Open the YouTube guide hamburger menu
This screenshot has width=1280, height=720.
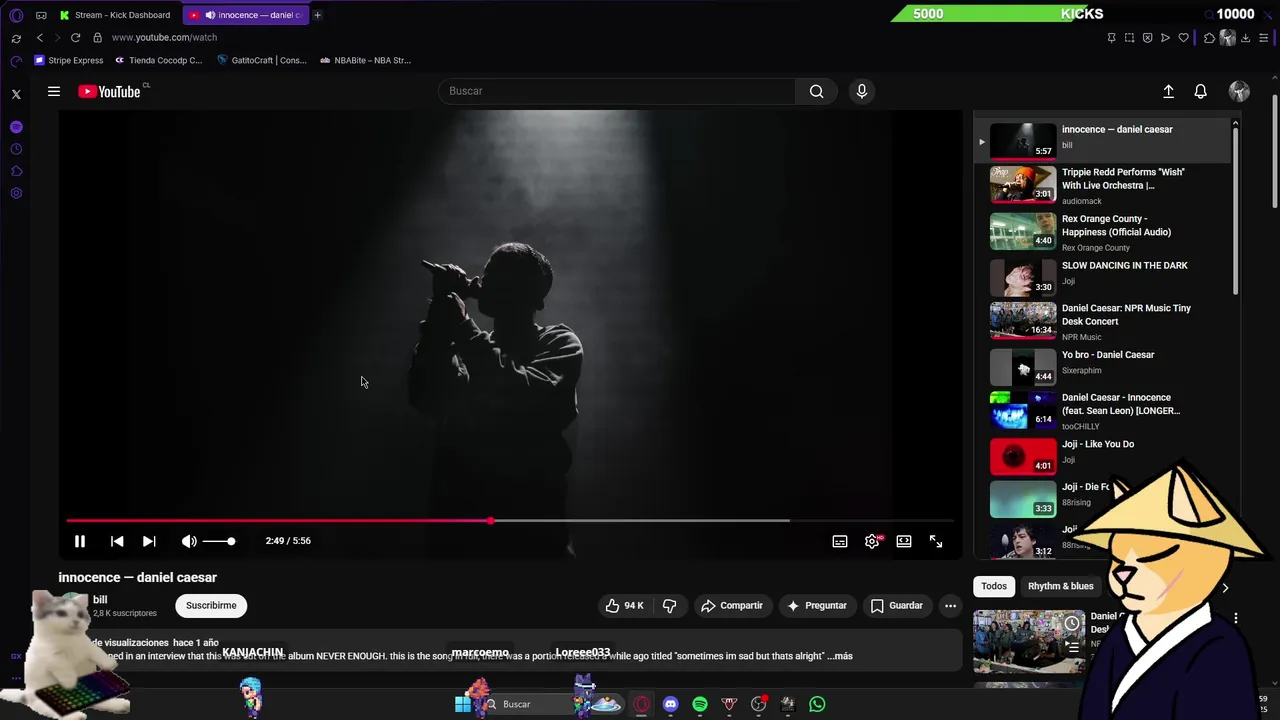[x=54, y=91]
